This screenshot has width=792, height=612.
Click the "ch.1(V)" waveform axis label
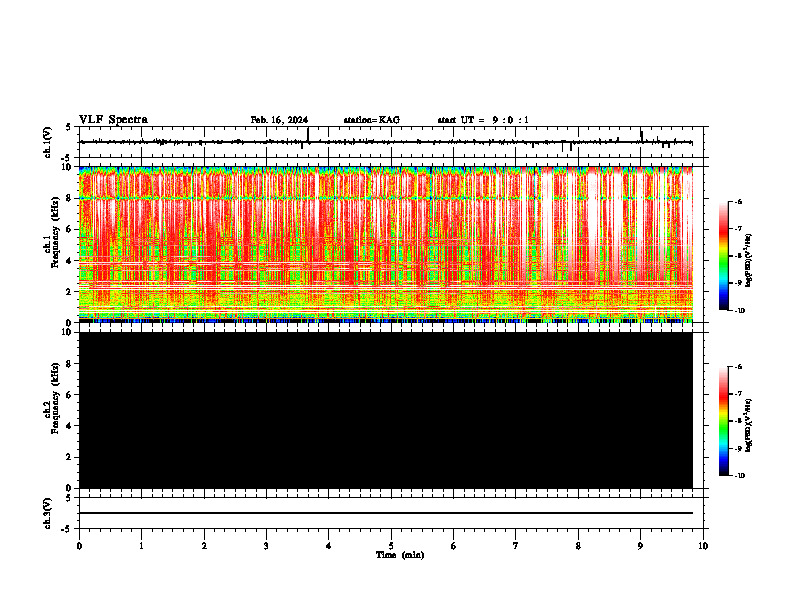(x=48, y=142)
